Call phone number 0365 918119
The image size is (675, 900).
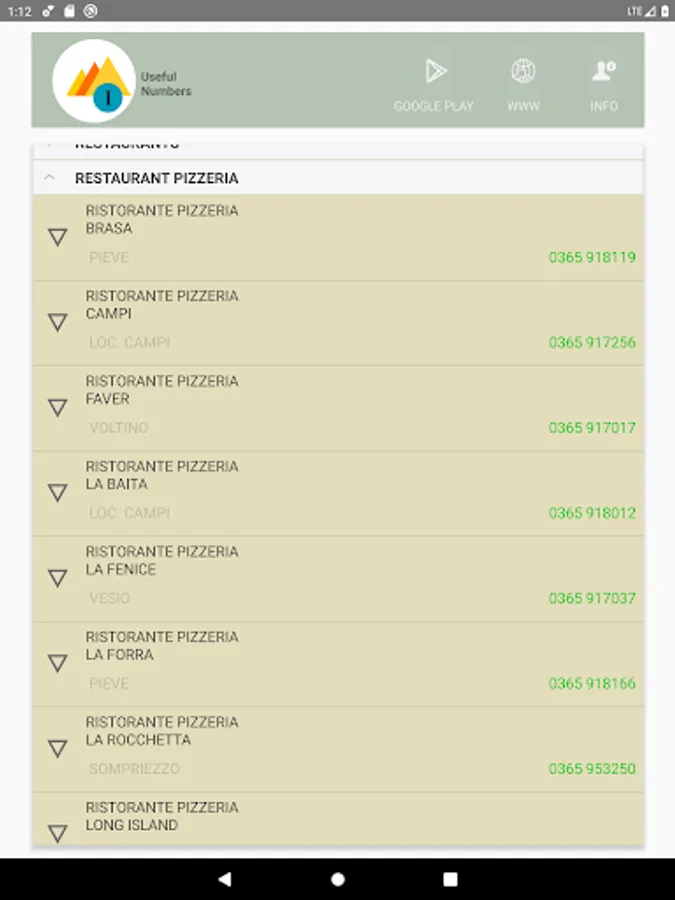(x=592, y=257)
